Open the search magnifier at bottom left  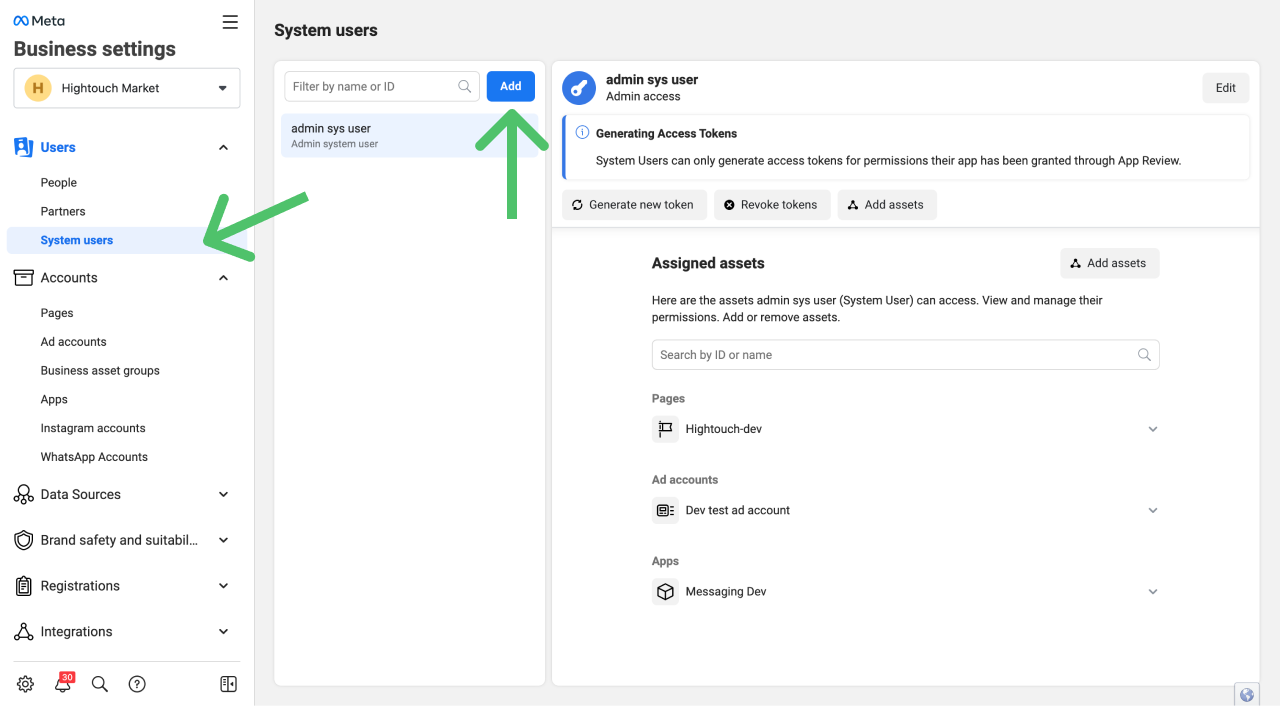pyautogui.click(x=99, y=684)
